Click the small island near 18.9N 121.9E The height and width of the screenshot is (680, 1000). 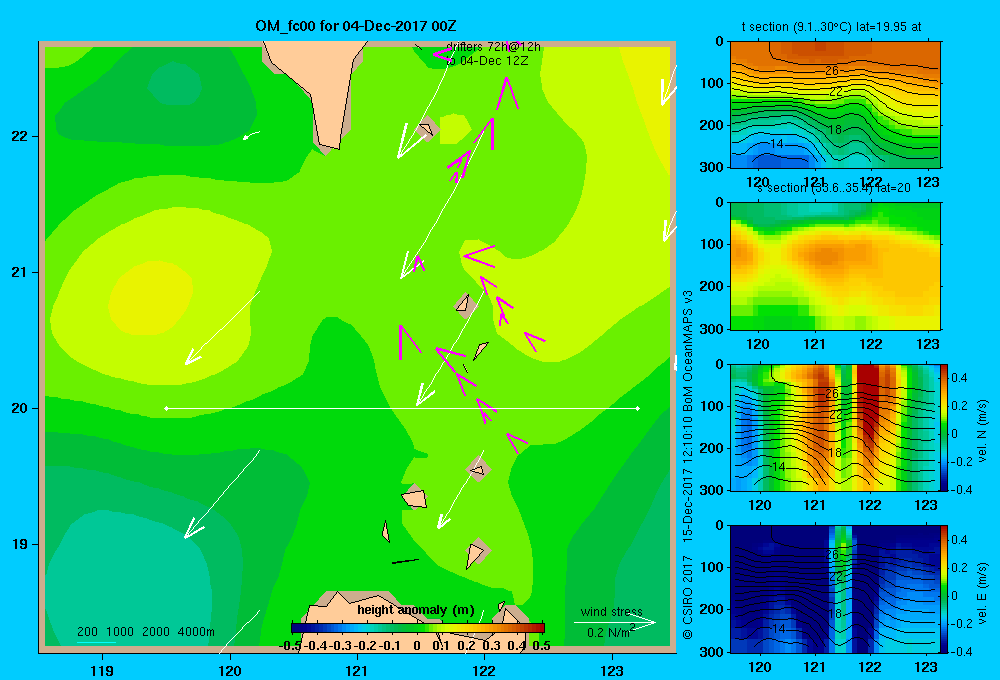476,554
